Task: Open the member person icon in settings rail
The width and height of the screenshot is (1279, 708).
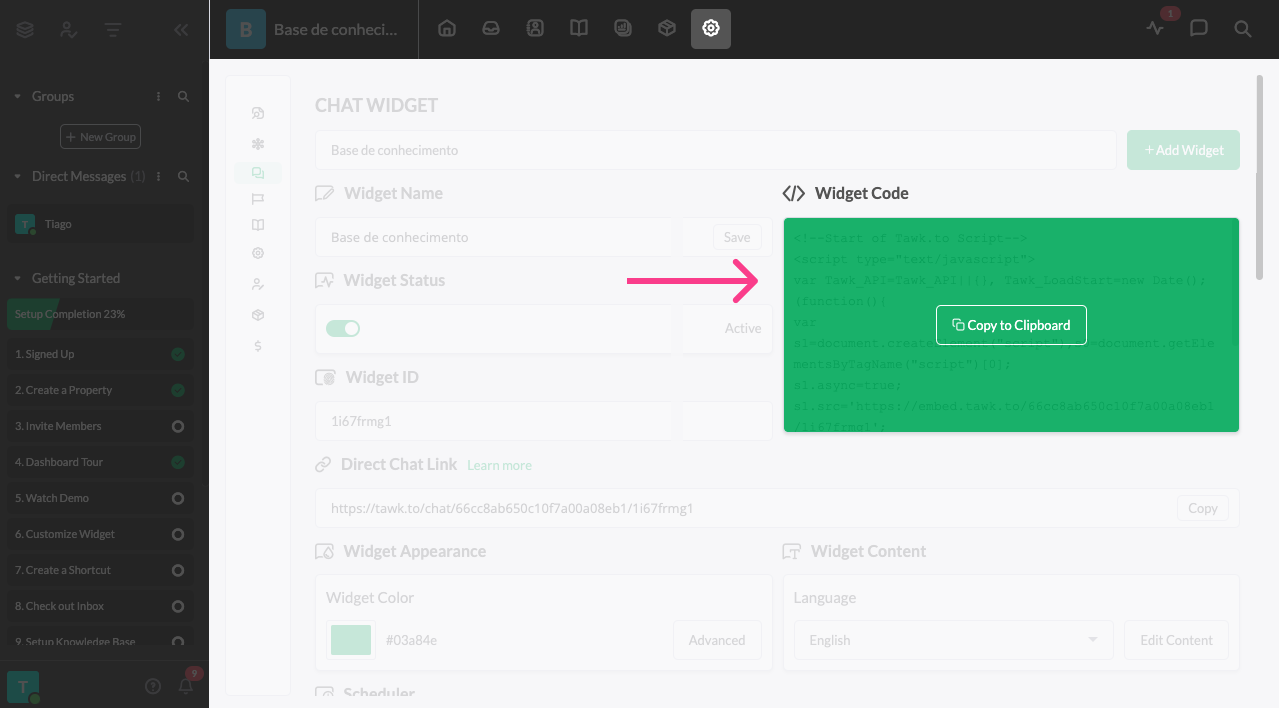Action: 258,284
